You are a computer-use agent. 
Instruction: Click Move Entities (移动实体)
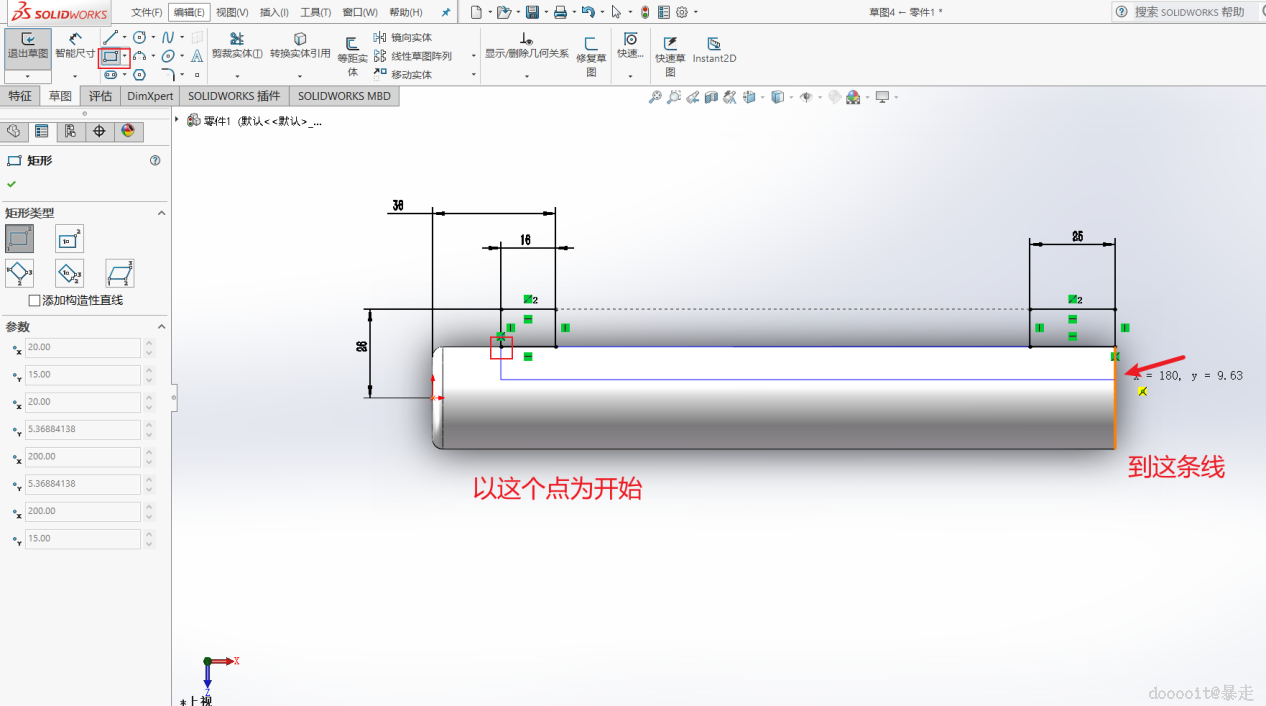[403, 75]
